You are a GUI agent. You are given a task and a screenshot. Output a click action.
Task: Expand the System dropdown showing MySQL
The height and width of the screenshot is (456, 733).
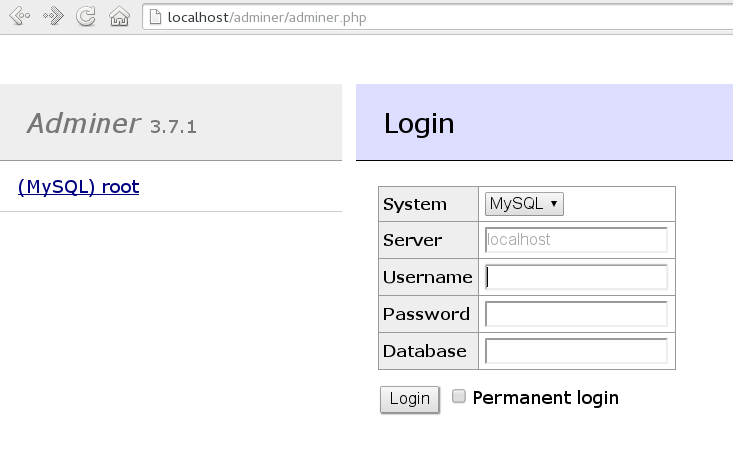point(525,204)
